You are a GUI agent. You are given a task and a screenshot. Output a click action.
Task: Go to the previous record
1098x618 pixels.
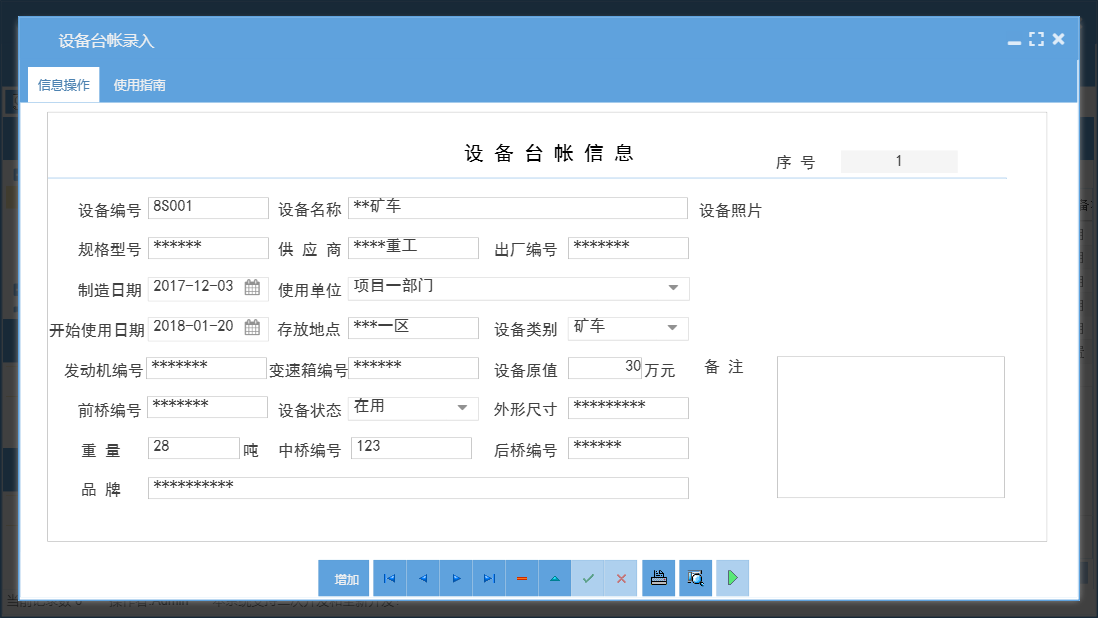(422, 578)
